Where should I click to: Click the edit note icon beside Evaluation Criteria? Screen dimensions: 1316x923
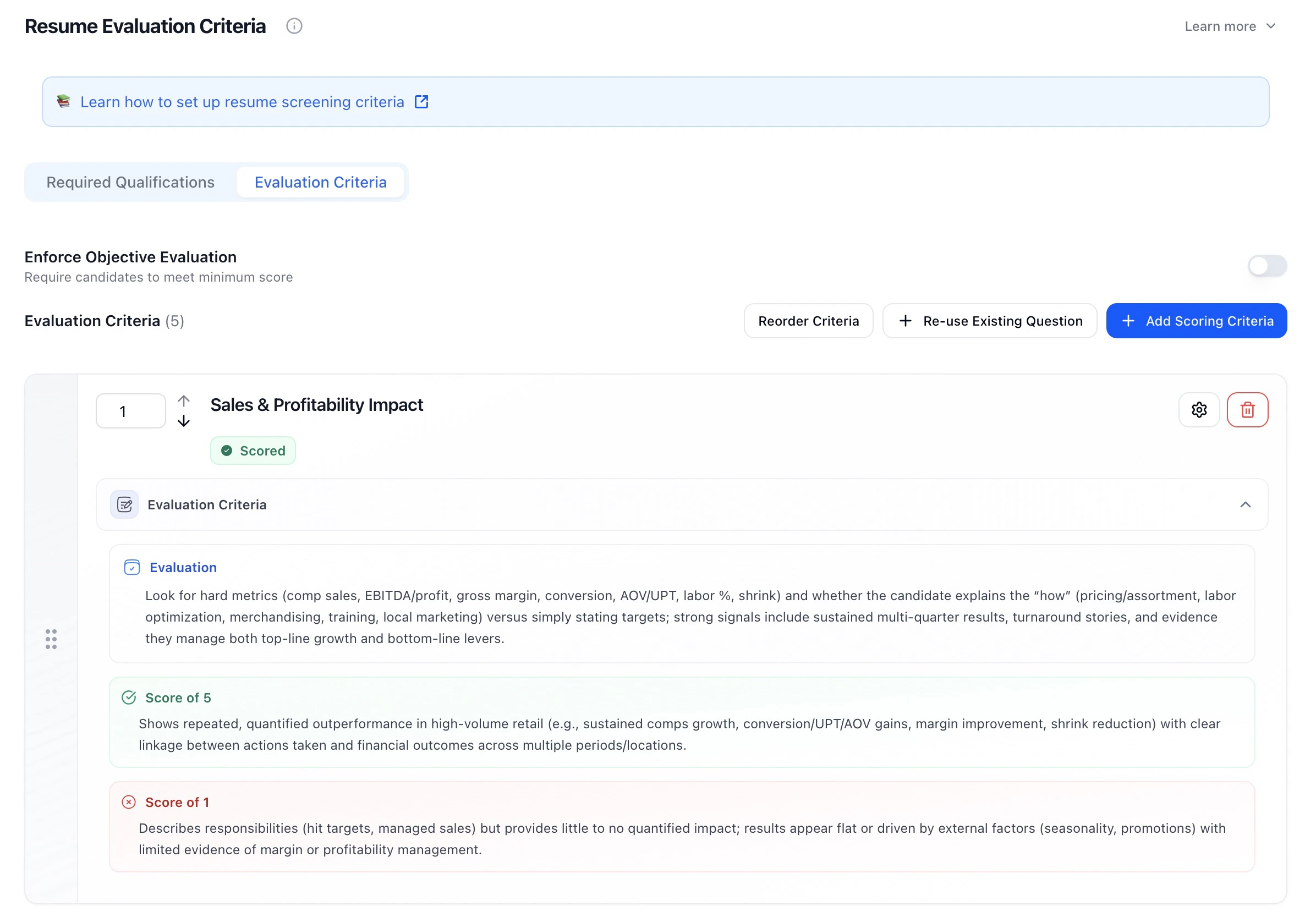[124, 505]
